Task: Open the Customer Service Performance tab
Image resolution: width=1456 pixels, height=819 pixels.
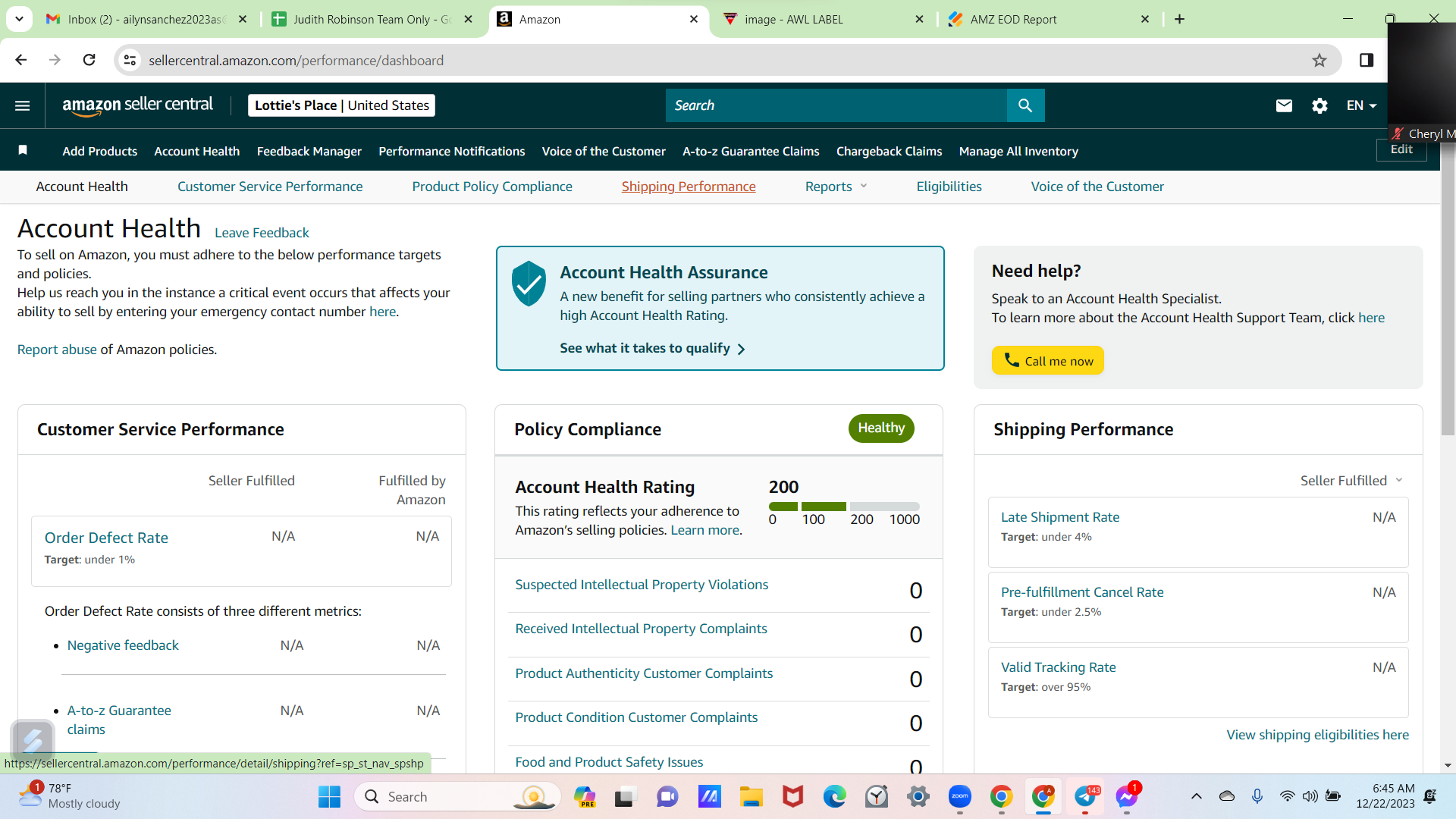Action: pos(270,187)
